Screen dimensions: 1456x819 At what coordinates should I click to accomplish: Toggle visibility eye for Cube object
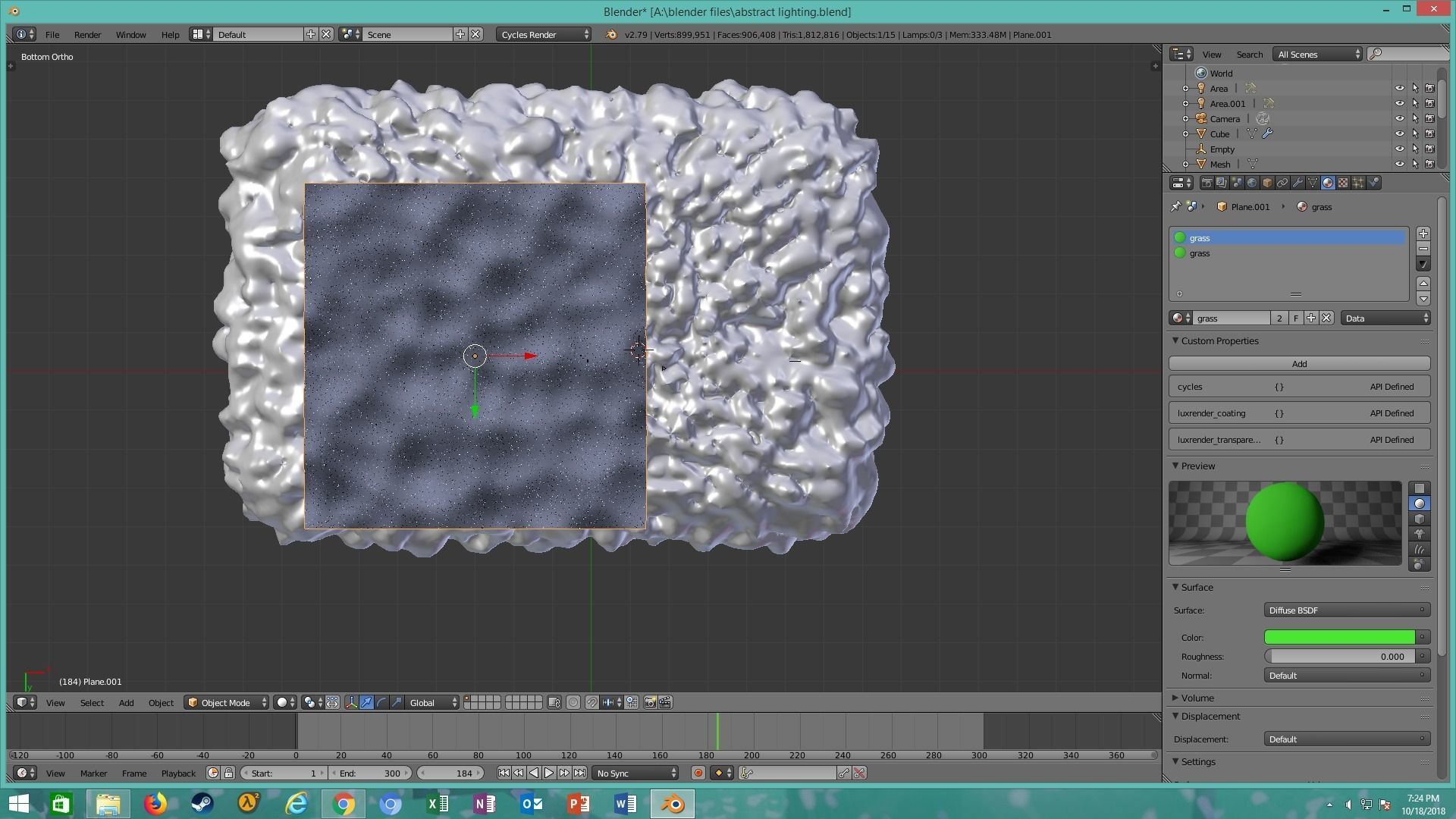1399,134
